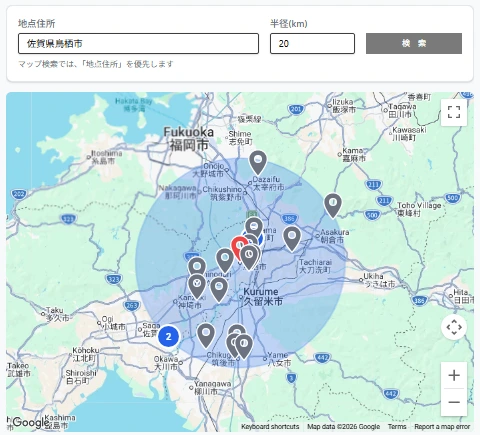This screenshot has width=480, height=435.
Task: Open the map Terms link
Action: tap(397, 427)
